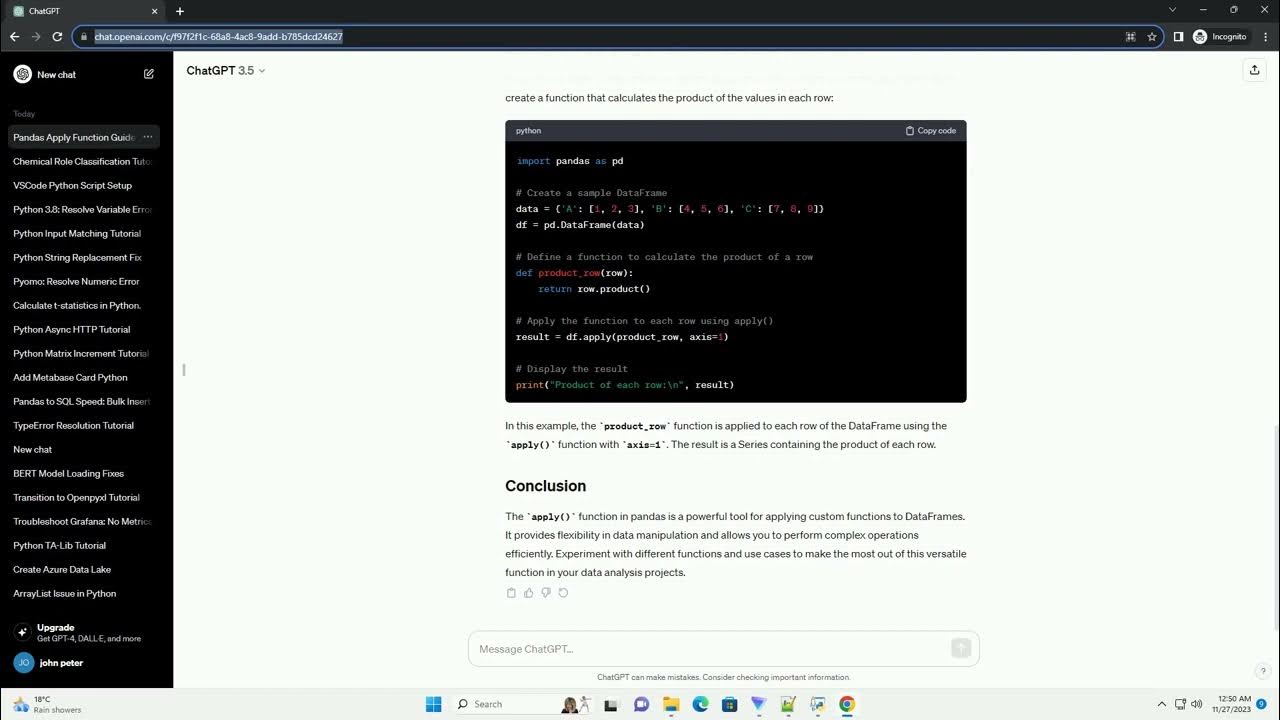Expand the ChatGPT 3.5 model selector
Viewport: 1280px width, 720px height.
(x=226, y=70)
